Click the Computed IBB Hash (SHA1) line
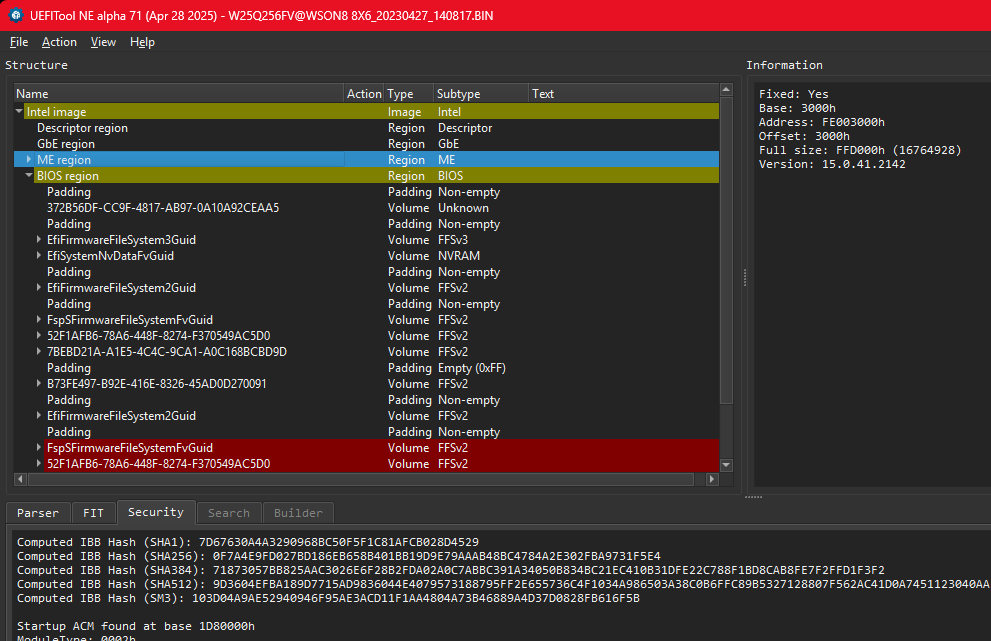991x641 pixels. coord(248,542)
